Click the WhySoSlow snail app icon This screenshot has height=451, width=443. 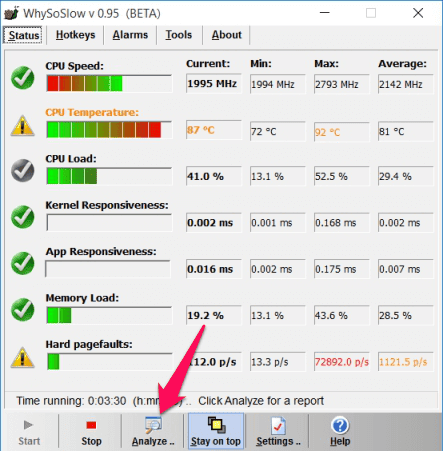[x=11, y=13]
